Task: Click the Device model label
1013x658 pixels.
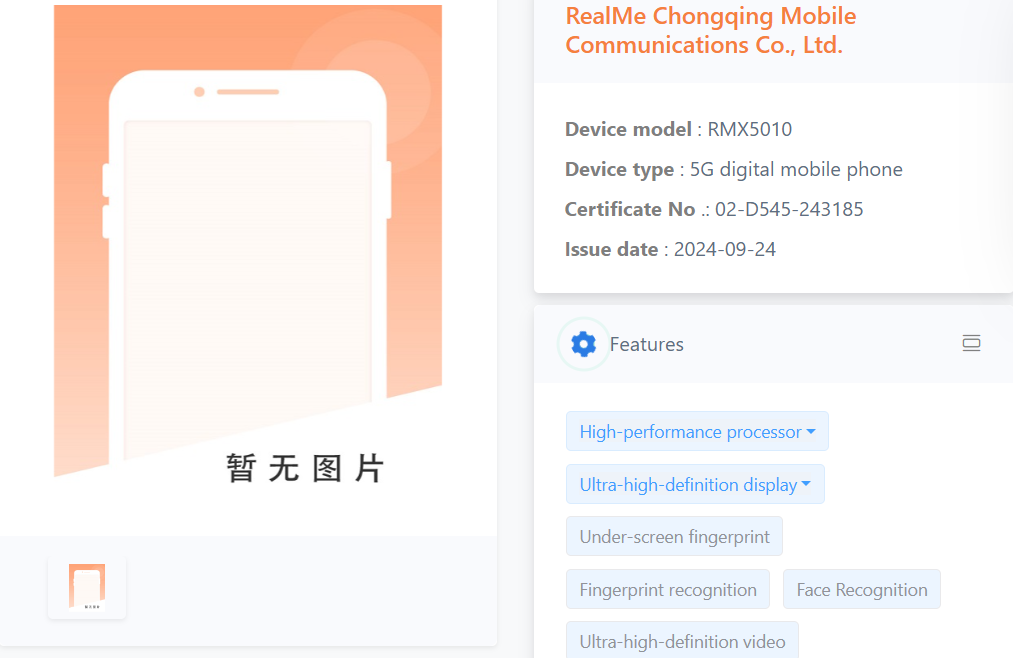Action: click(x=628, y=129)
